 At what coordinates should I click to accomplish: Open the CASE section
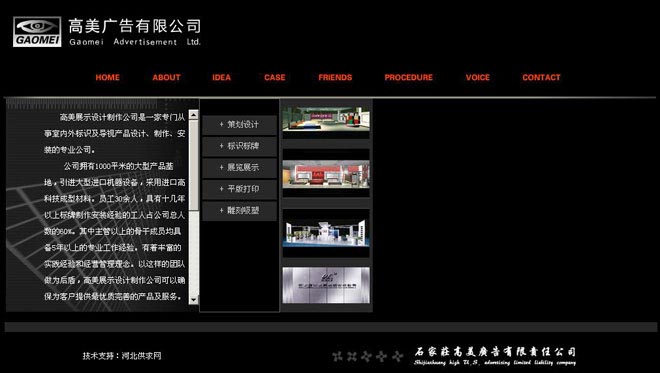coord(275,77)
